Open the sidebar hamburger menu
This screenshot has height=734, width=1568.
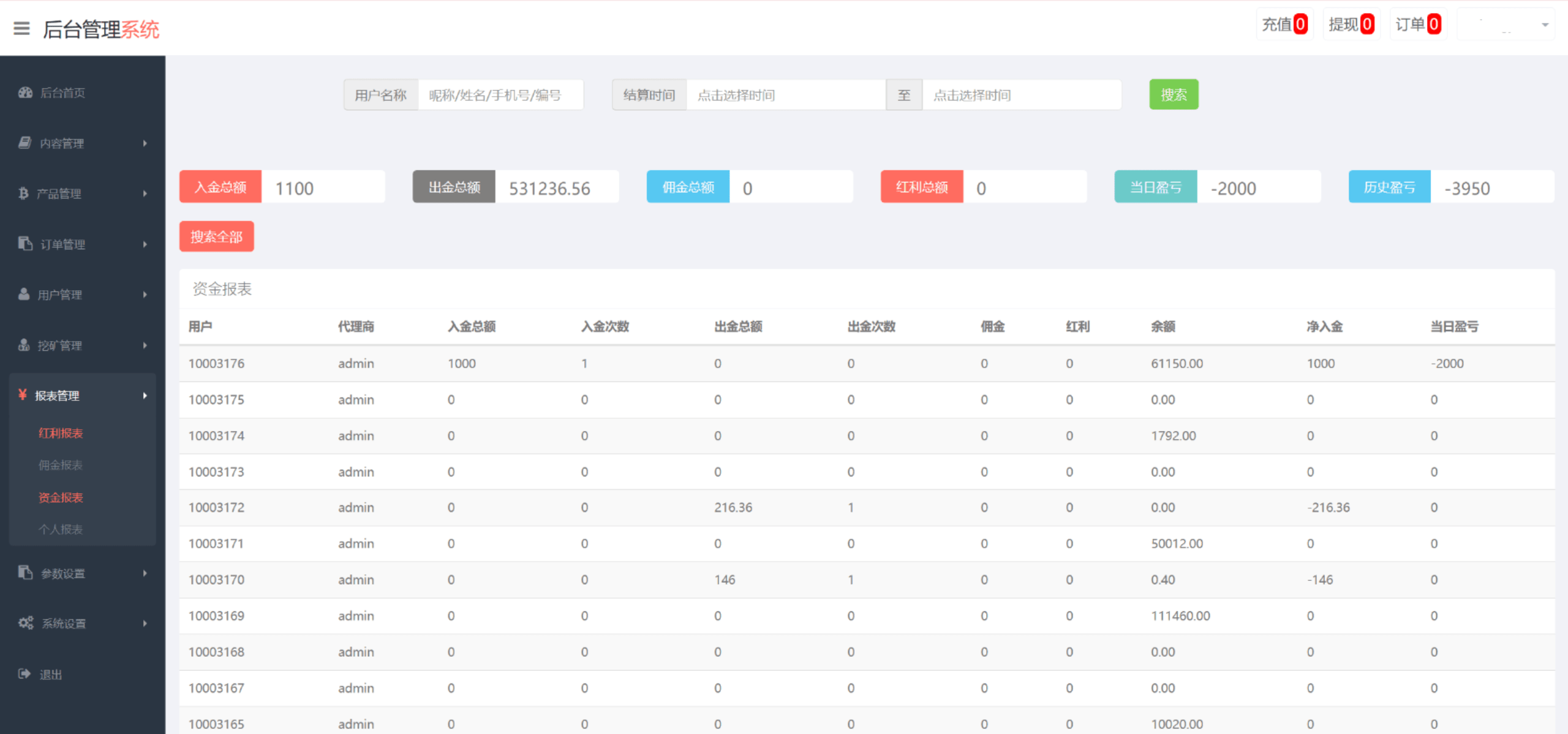pos(21,29)
